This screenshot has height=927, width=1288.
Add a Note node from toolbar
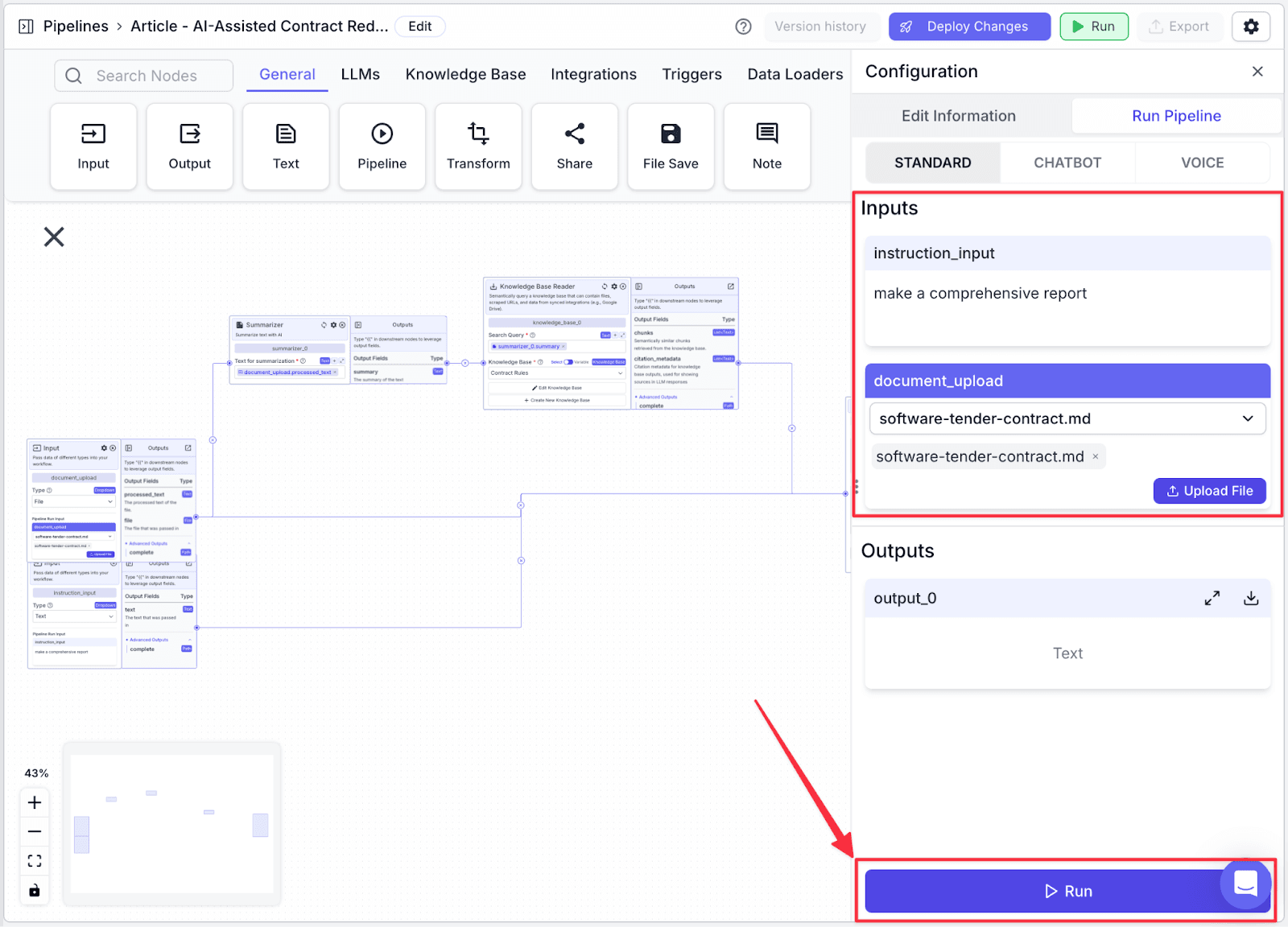click(x=767, y=146)
